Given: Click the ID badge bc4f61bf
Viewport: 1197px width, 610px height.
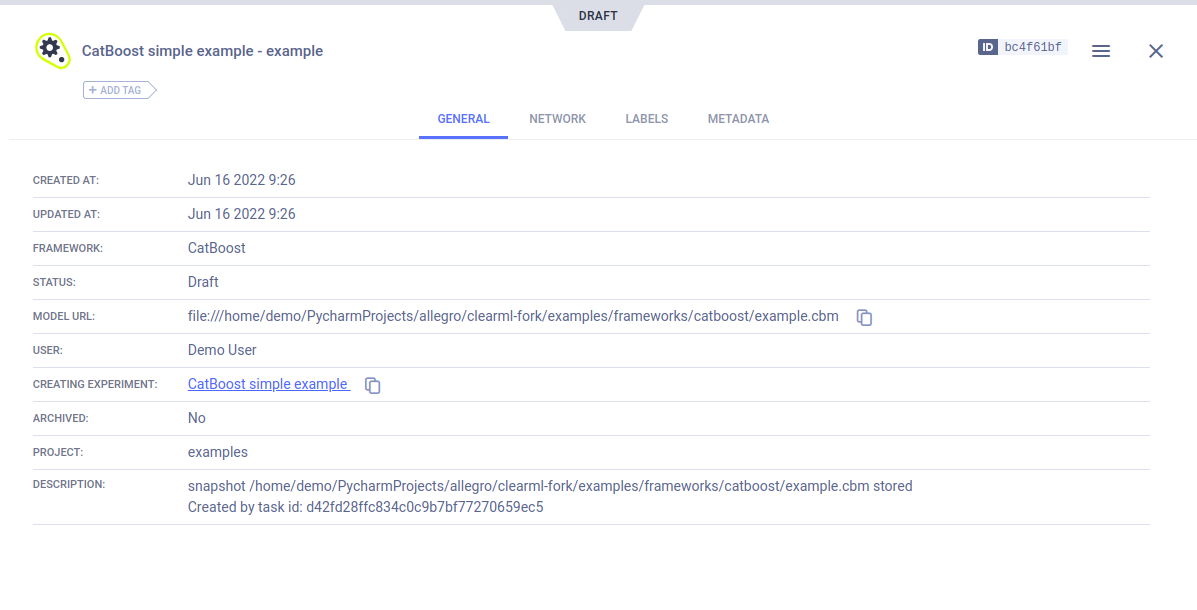Looking at the screenshot, I should click(x=1023, y=47).
